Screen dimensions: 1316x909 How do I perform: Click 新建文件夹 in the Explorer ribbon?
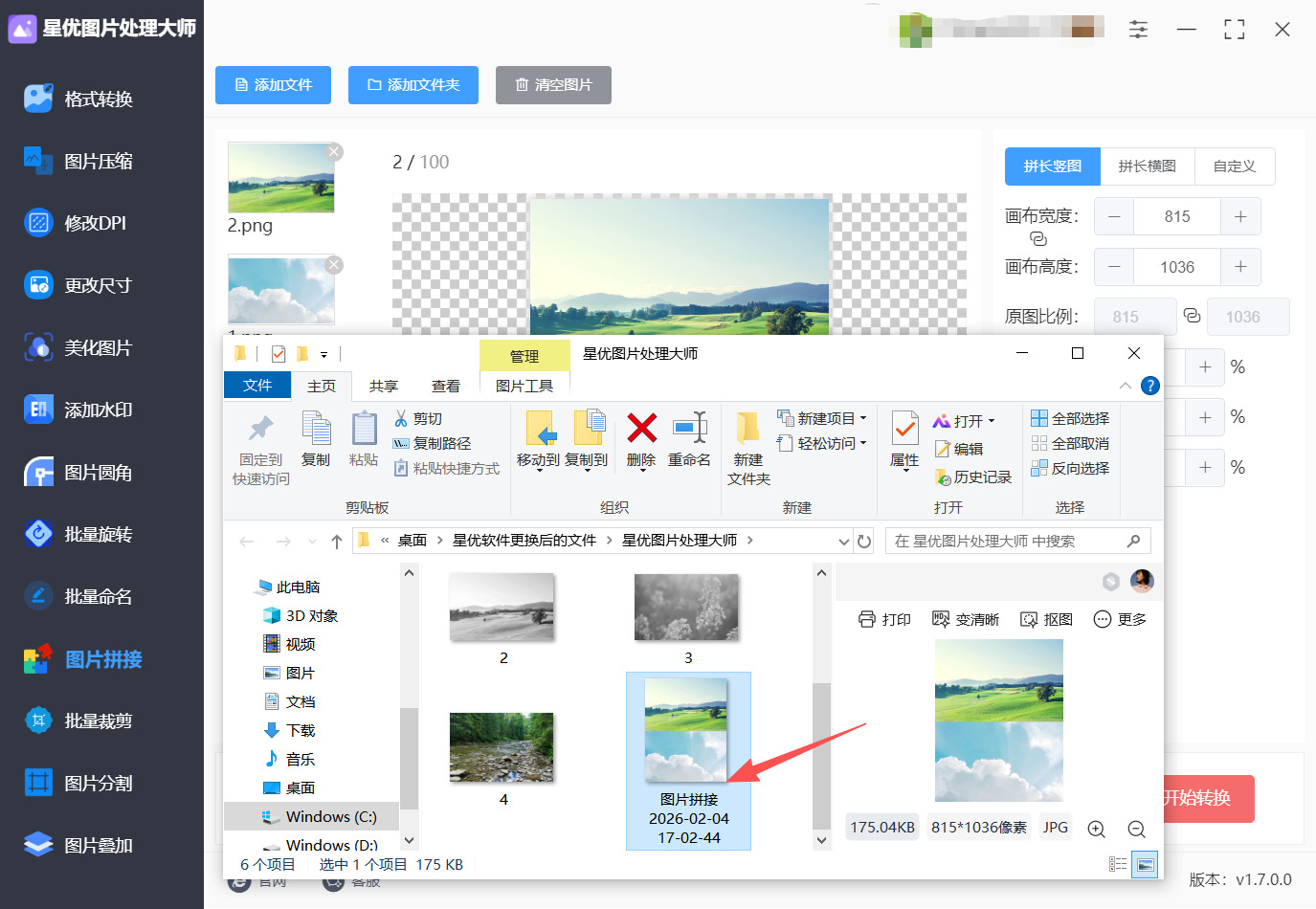tap(748, 449)
